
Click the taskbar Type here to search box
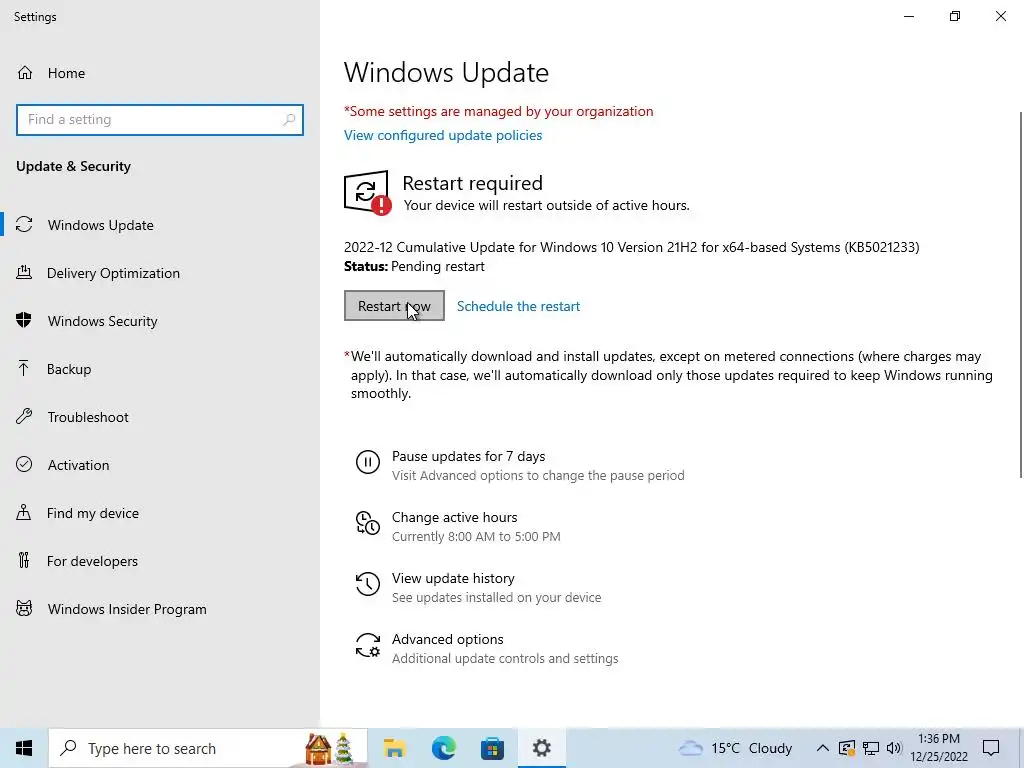click(x=208, y=748)
